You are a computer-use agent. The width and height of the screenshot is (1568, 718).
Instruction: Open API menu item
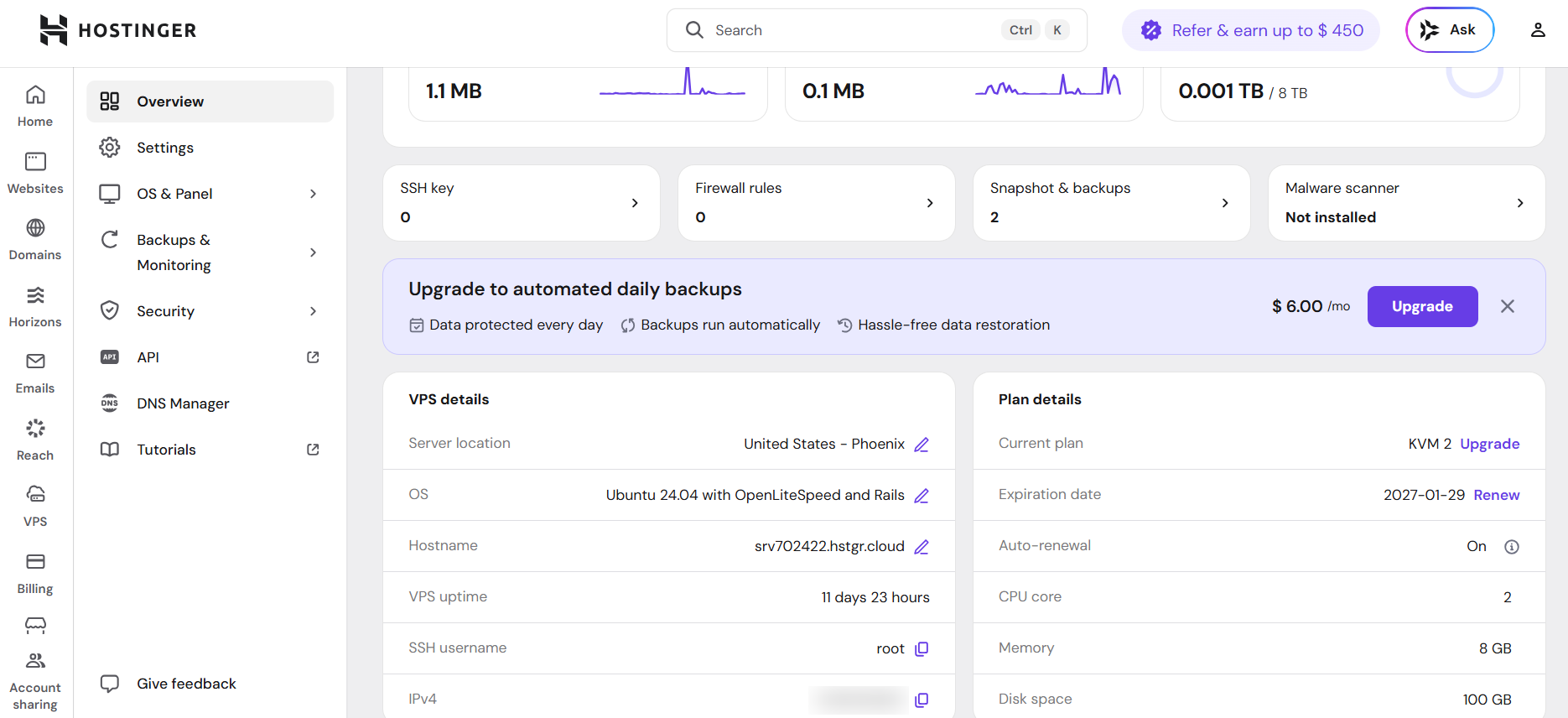coord(210,357)
